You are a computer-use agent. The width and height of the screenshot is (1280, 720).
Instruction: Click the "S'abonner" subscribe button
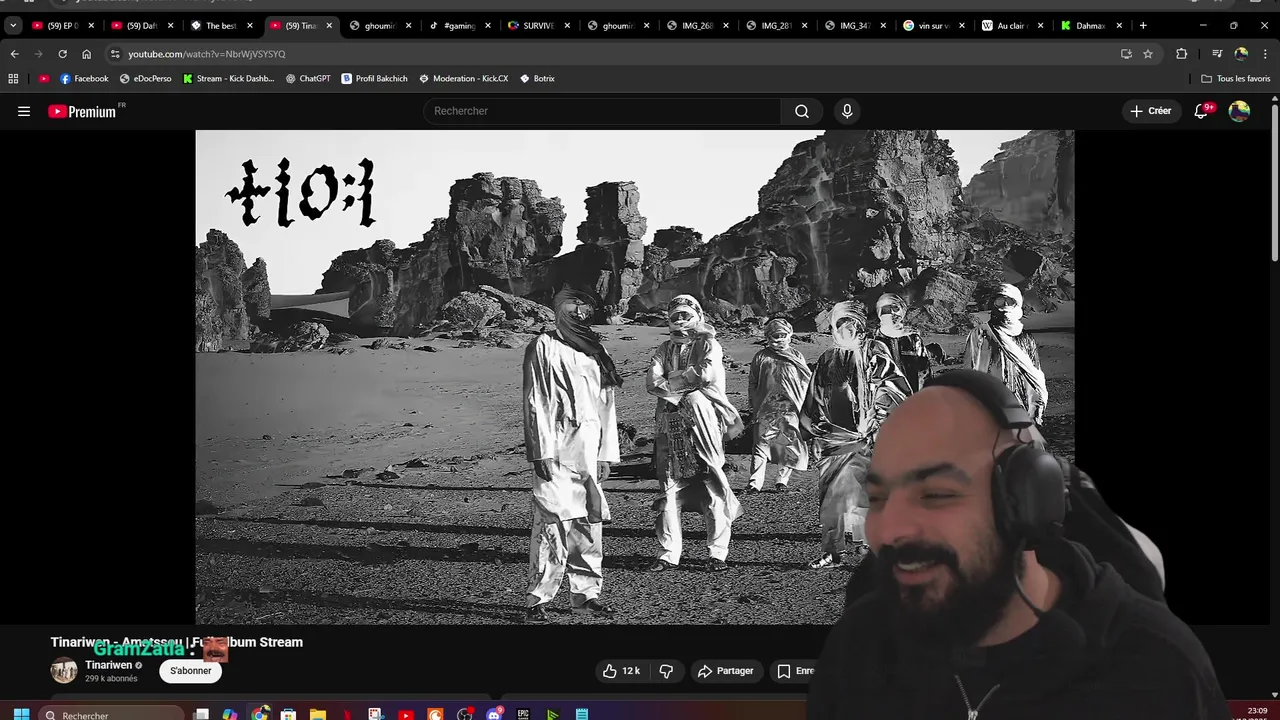point(190,671)
